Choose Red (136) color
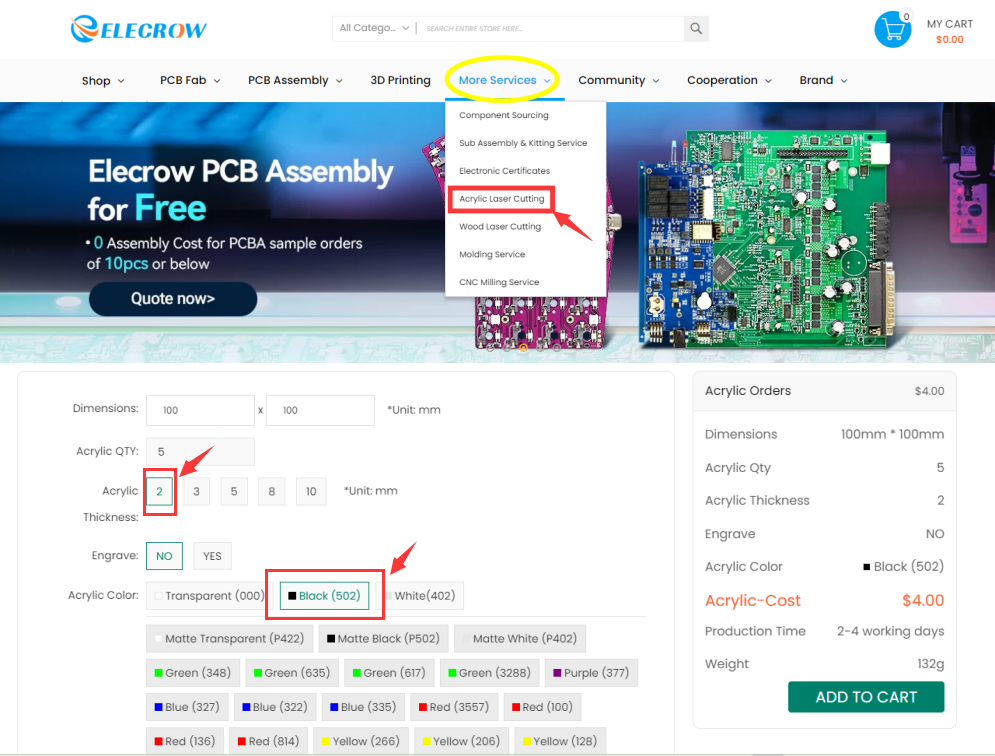The width and height of the screenshot is (995, 756). click(x=185, y=741)
